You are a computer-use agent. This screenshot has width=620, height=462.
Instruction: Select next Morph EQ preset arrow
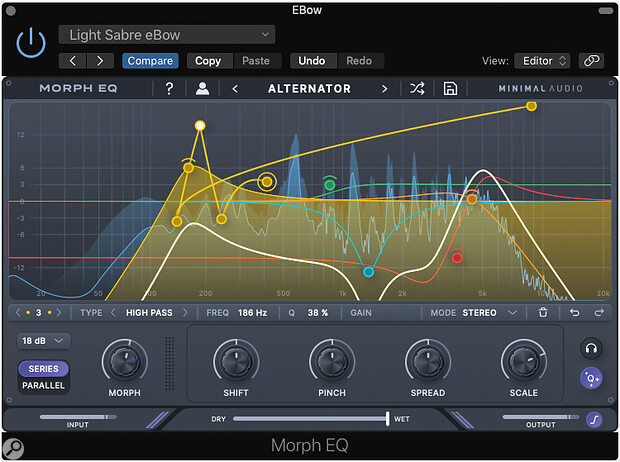pyautogui.click(x=384, y=89)
